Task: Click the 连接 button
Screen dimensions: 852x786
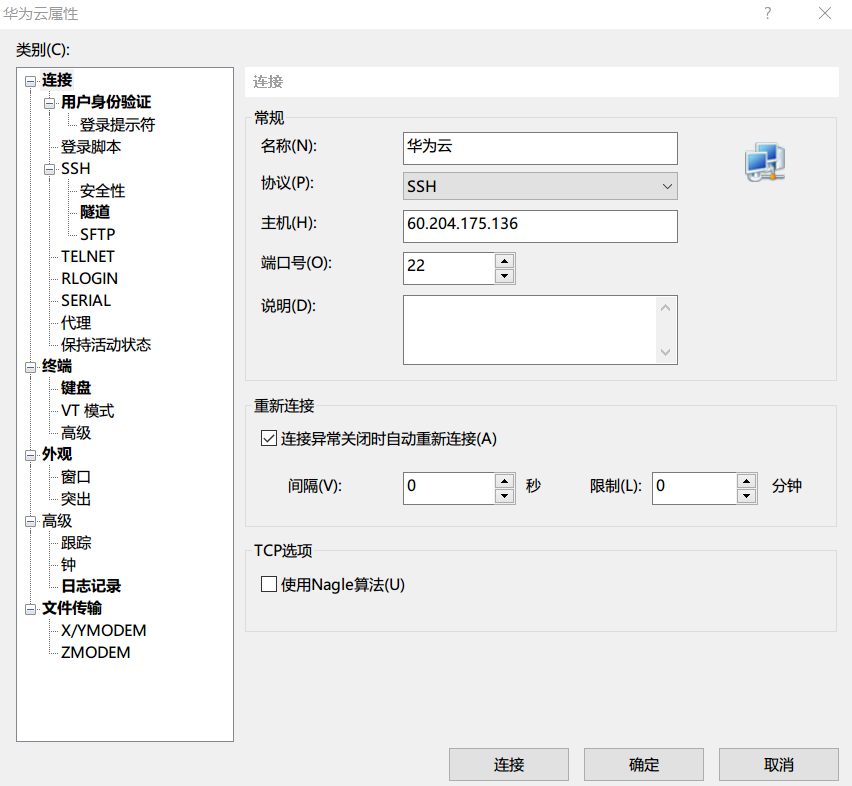Action: point(509,764)
